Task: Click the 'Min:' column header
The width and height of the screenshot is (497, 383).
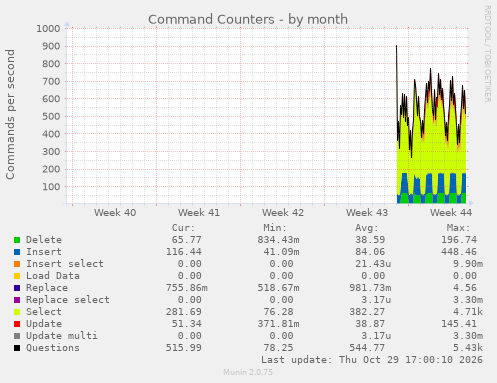Action: click(275, 228)
